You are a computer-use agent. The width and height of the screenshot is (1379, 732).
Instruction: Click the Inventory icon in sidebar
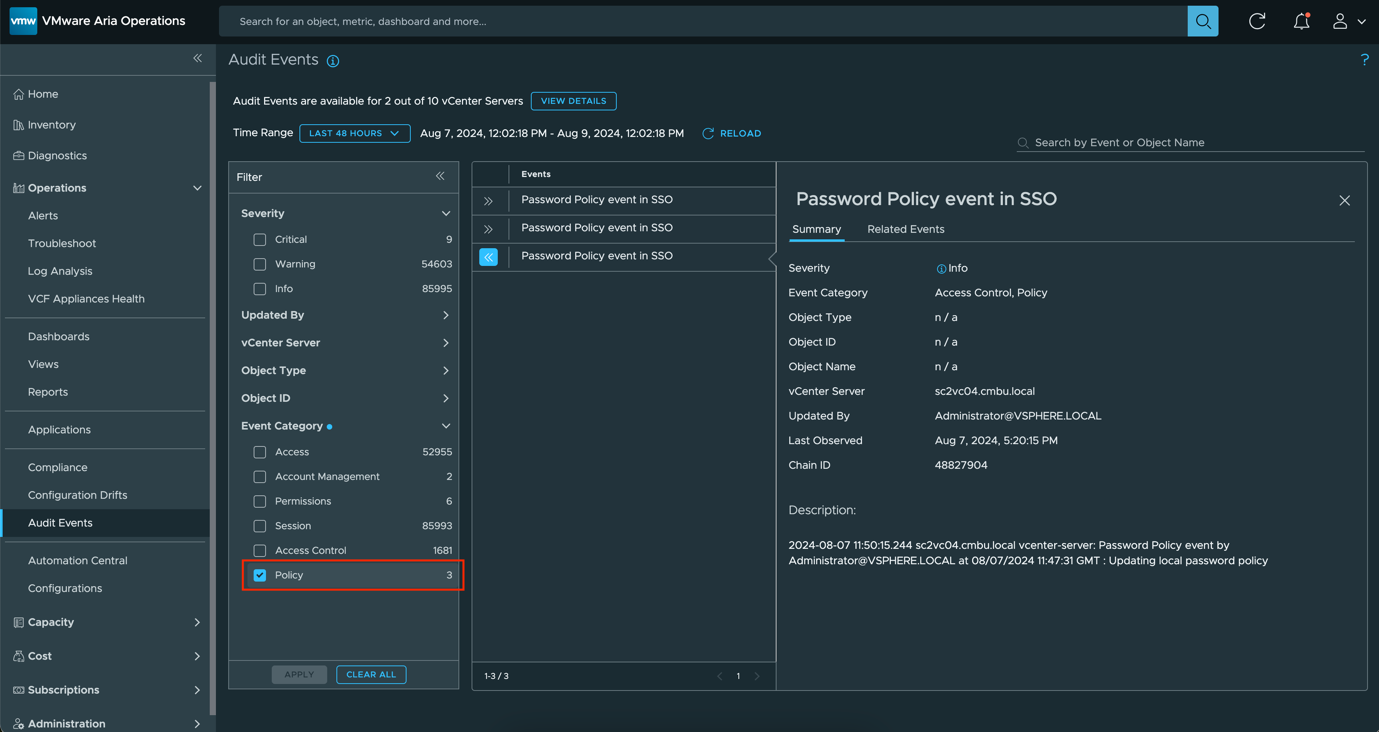coord(18,125)
